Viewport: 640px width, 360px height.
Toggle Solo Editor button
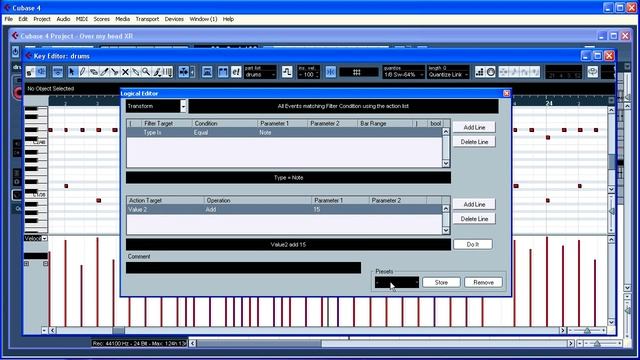[x=30, y=72]
